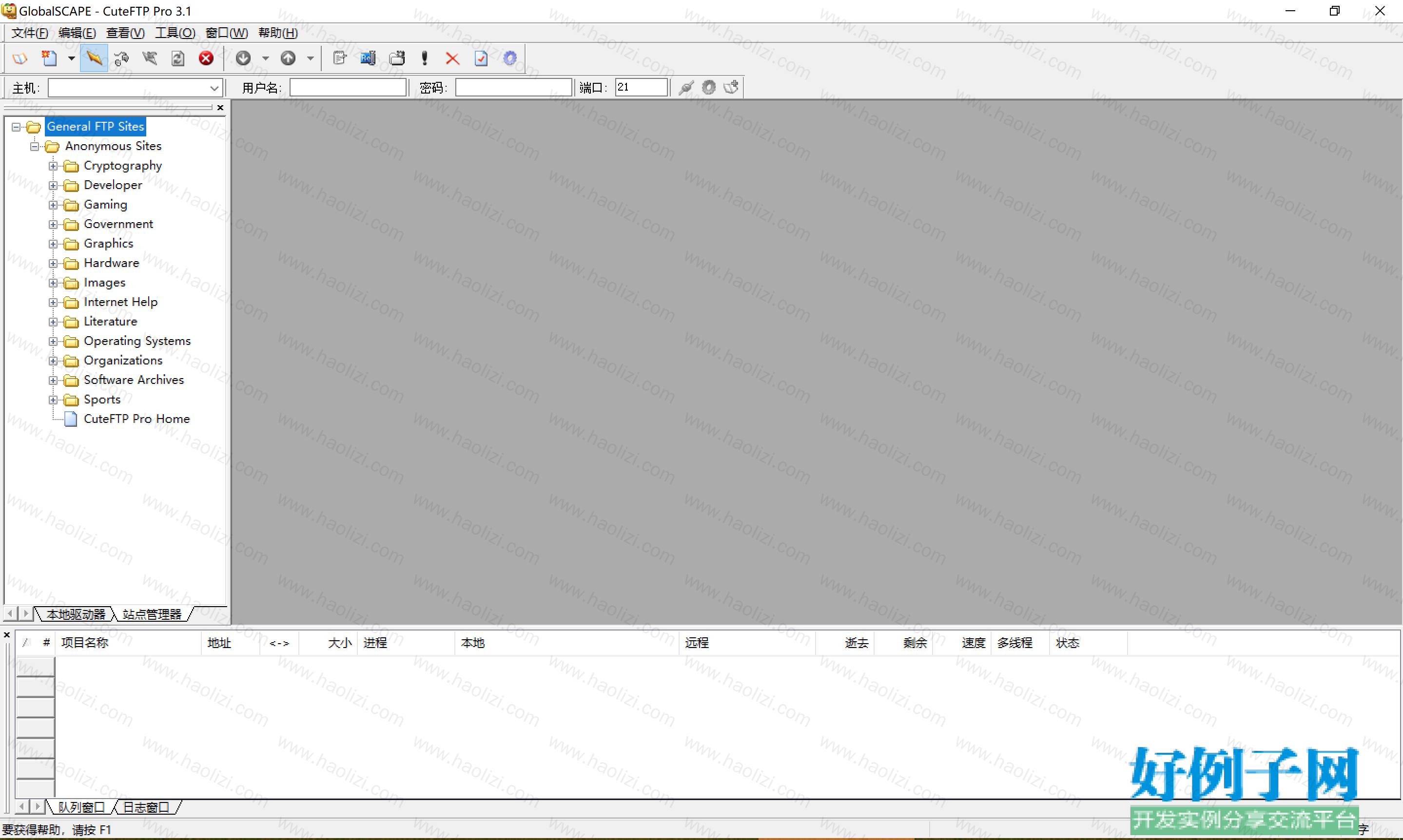Open the Download options dropdown arrow

pyautogui.click(x=266, y=58)
